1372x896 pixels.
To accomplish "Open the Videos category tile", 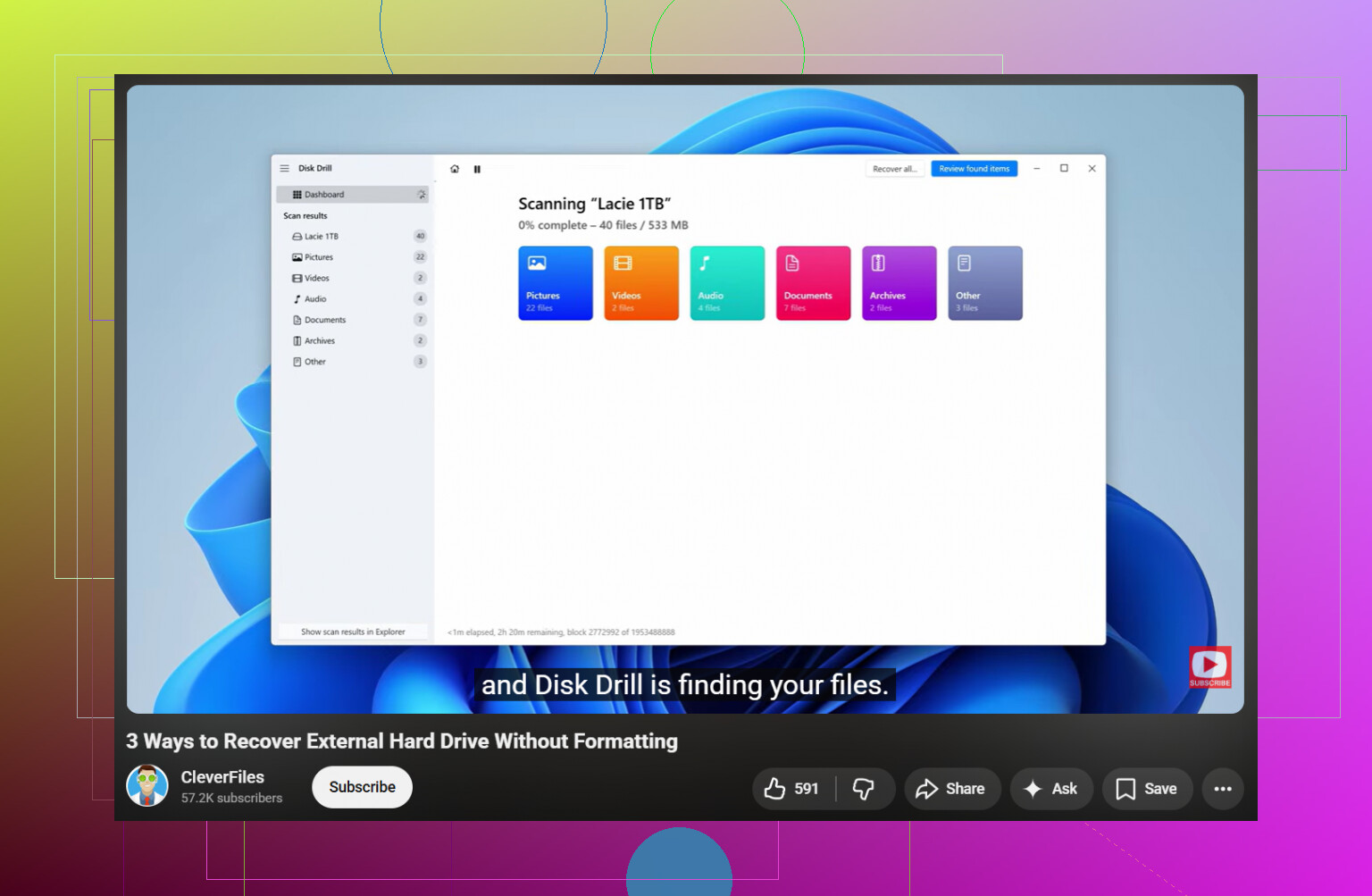I will point(641,283).
